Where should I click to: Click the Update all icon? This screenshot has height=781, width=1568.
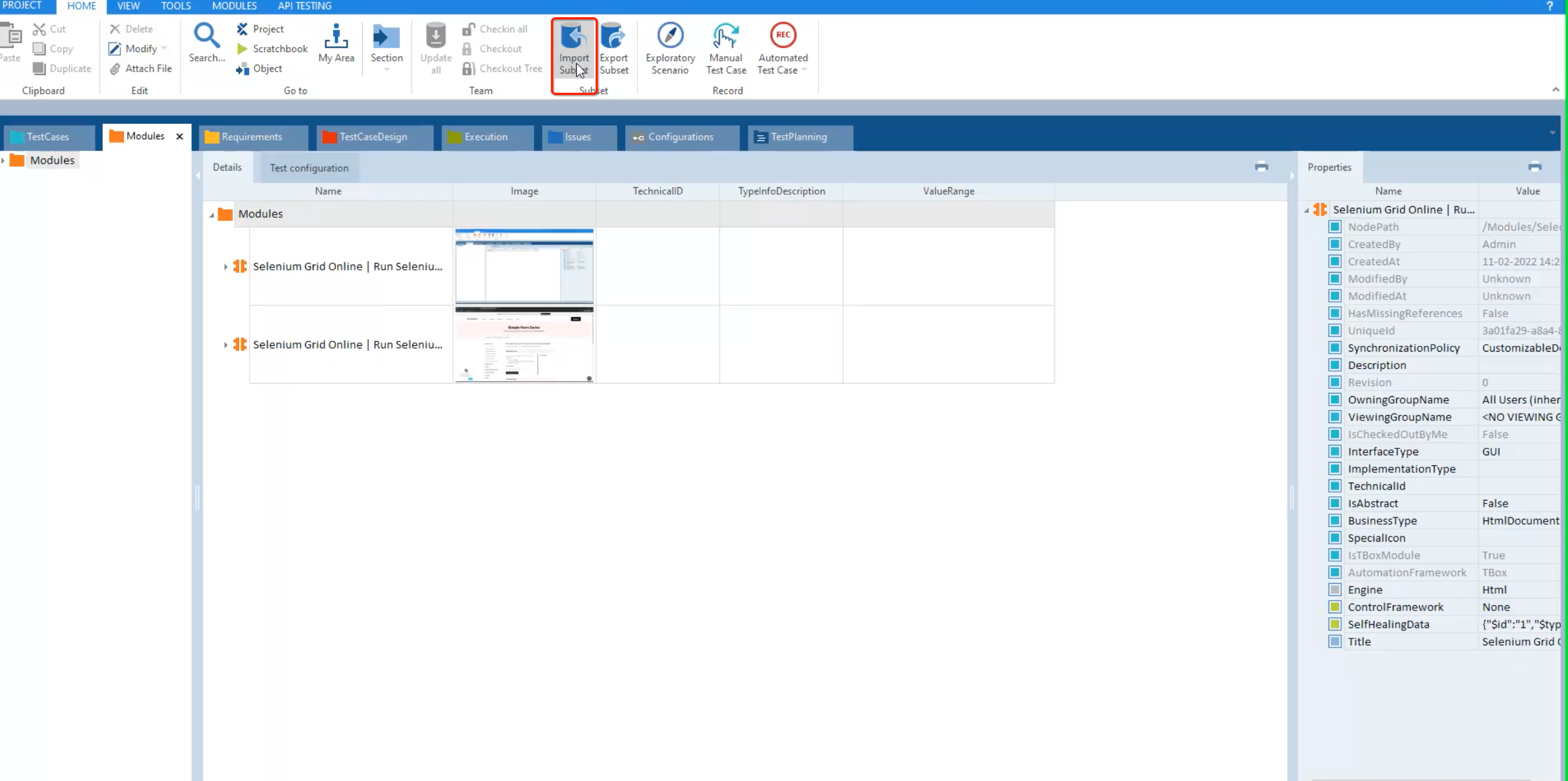435,37
